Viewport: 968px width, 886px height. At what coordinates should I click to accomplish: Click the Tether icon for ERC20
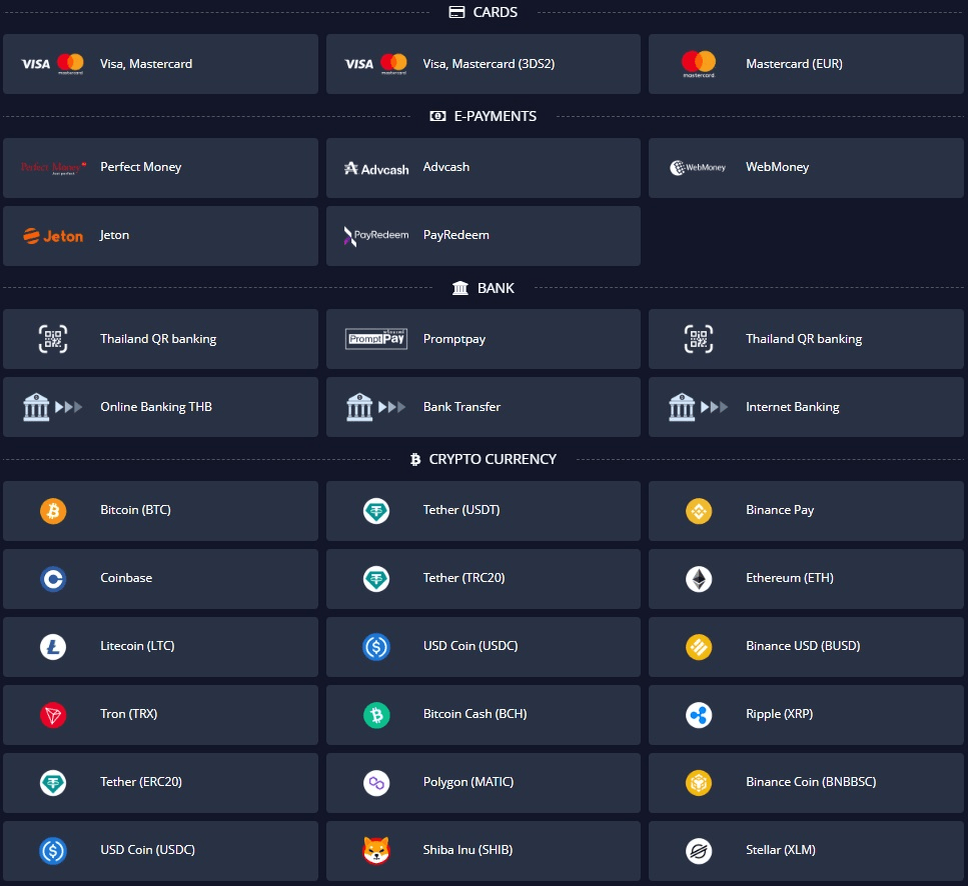point(53,783)
